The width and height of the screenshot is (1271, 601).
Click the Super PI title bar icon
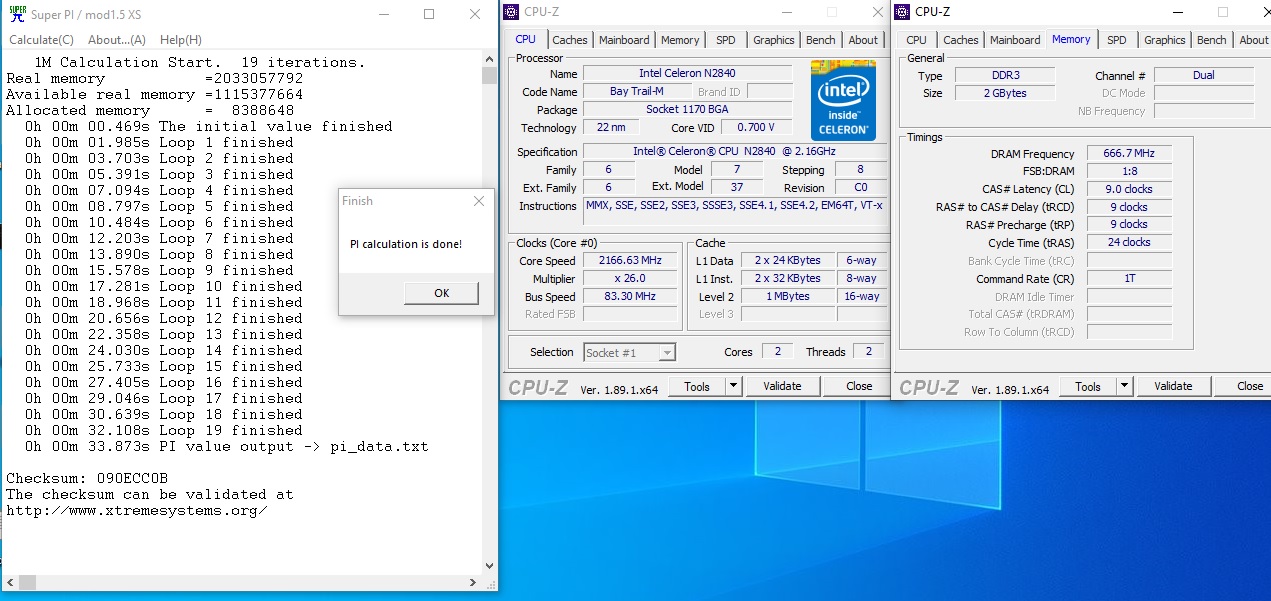coord(17,13)
